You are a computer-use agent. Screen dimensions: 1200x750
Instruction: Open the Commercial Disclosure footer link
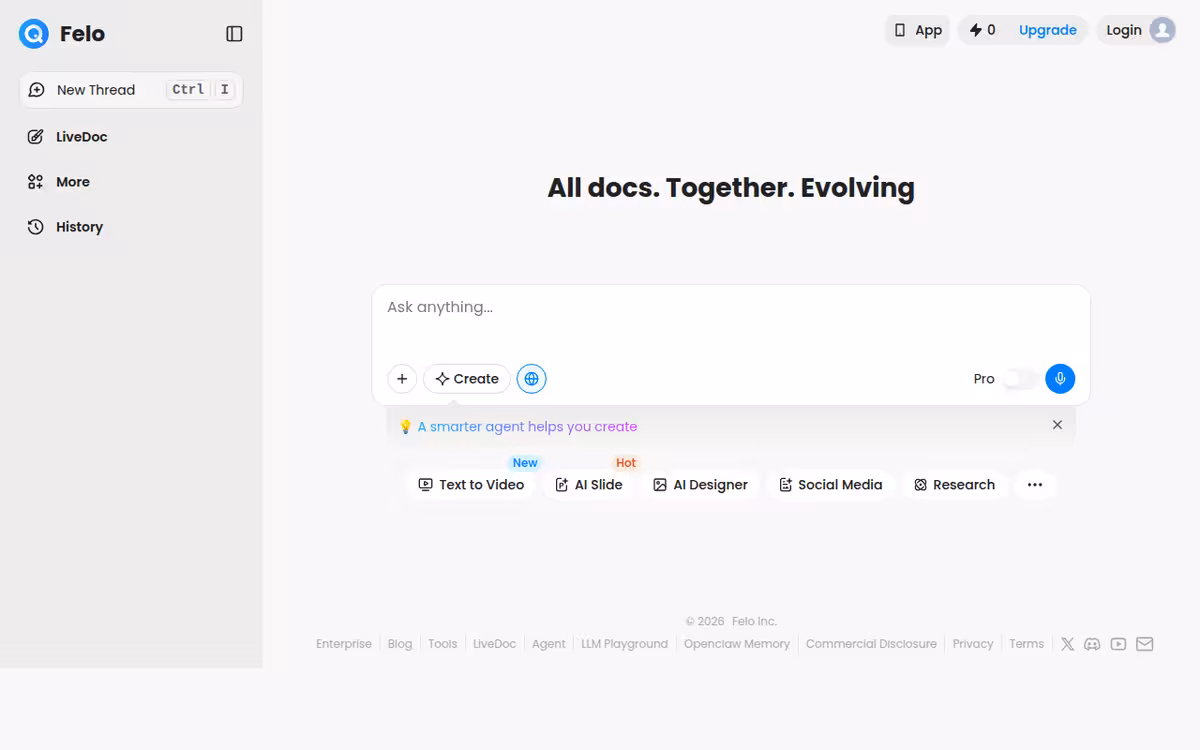[x=871, y=644]
